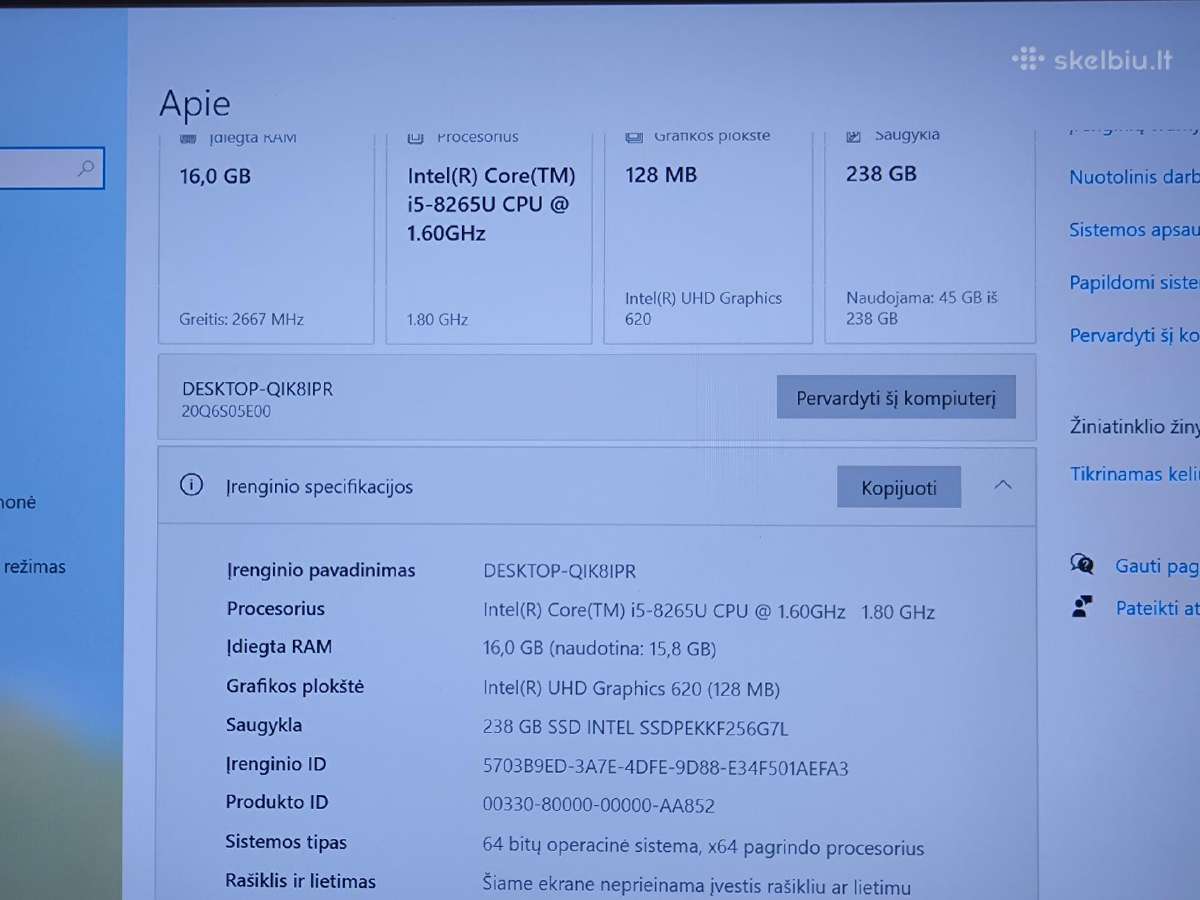
Task: Select the Saugykla 238 GB card
Action: coord(929,238)
